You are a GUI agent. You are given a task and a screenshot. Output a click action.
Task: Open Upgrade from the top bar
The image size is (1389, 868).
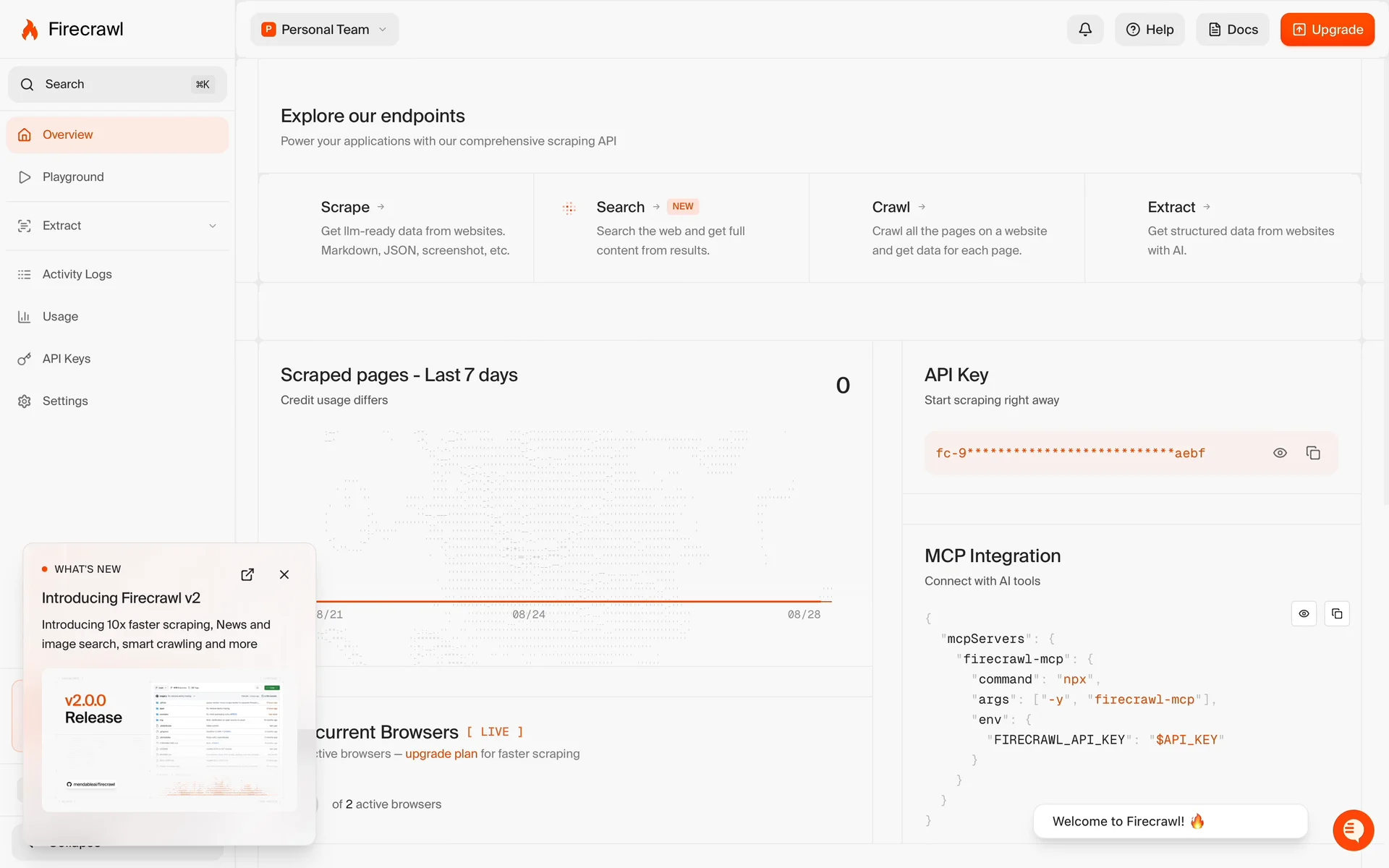(1327, 30)
